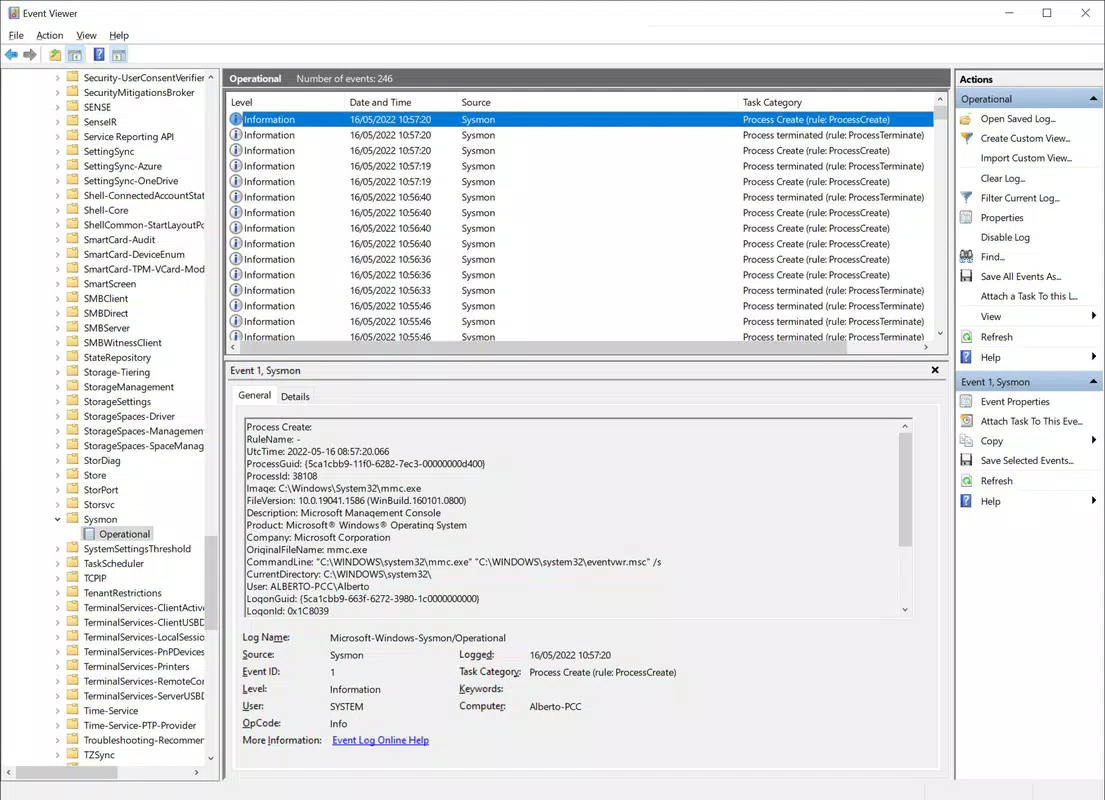Screen dimensions: 1105x800
Task: Click the Up One Level toolbar icon
Action: [x=55, y=55]
